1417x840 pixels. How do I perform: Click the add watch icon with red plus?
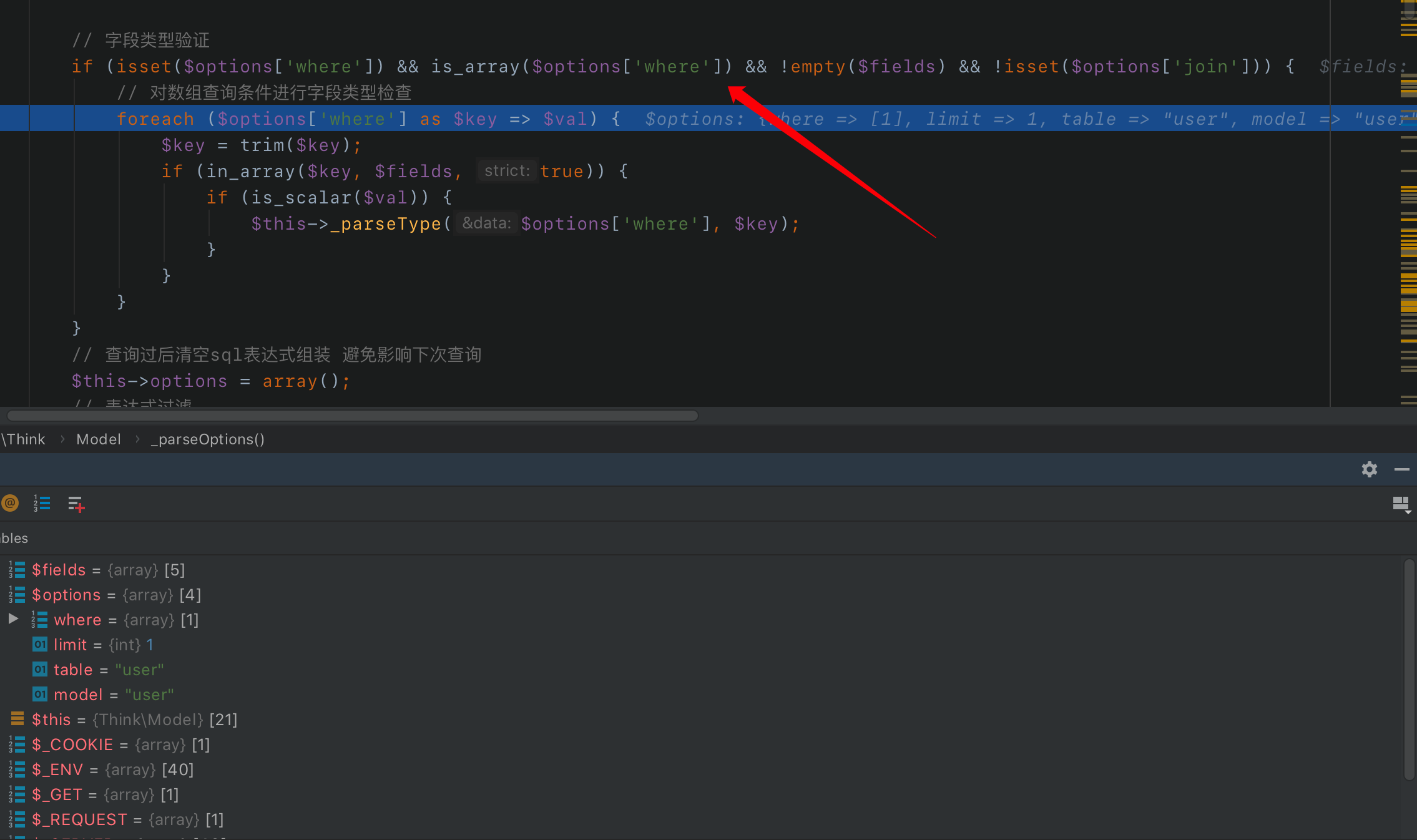(x=76, y=504)
